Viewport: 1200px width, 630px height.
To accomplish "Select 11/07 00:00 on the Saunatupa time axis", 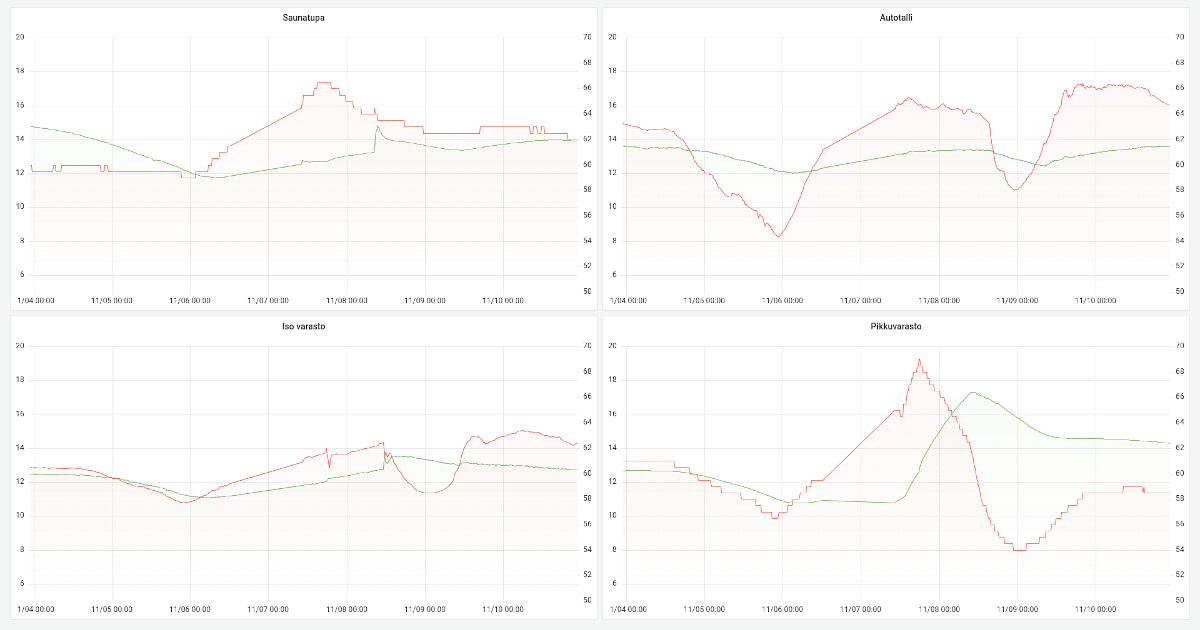I will (268, 300).
